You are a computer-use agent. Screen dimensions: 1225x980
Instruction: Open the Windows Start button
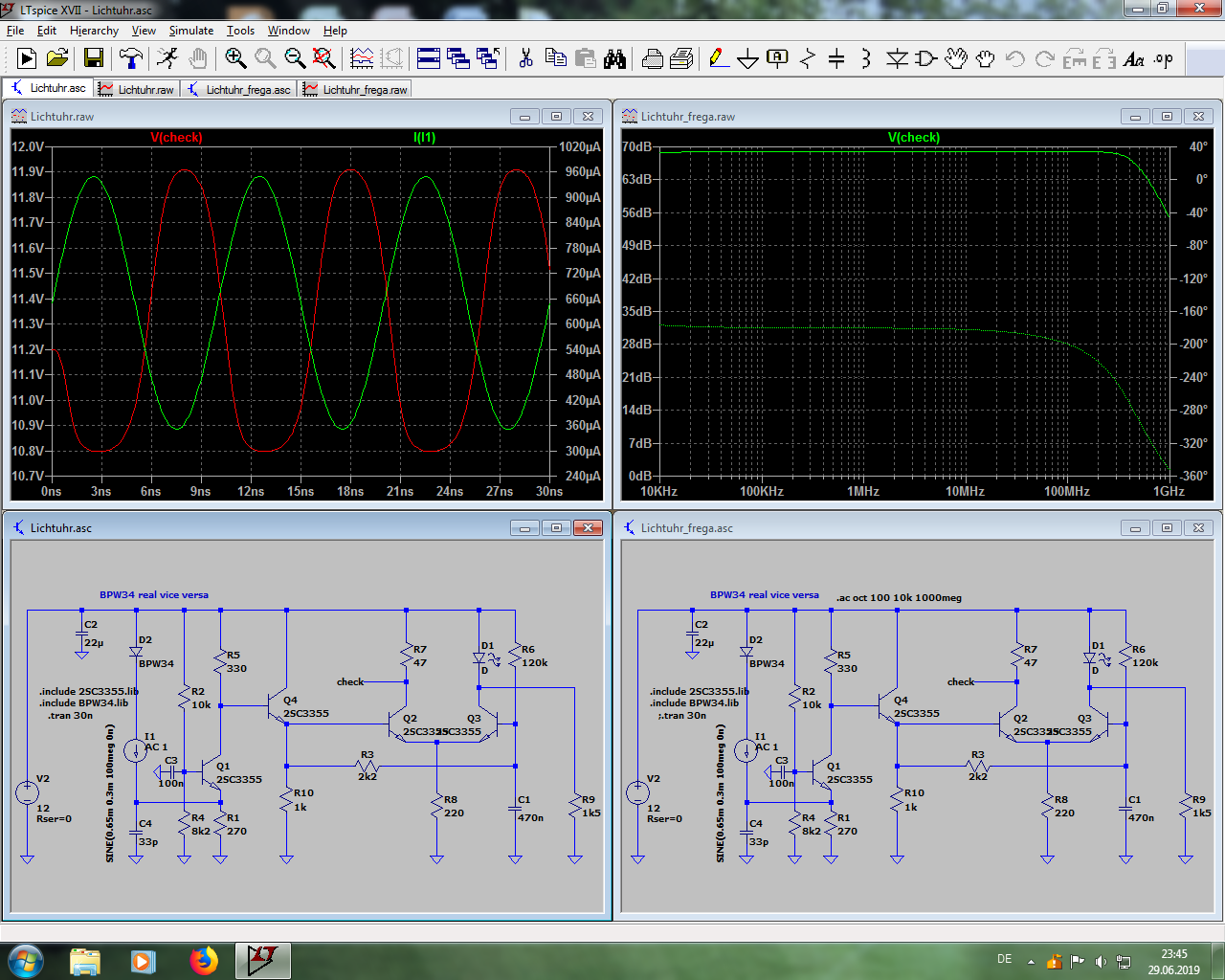[x=26, y=961]
